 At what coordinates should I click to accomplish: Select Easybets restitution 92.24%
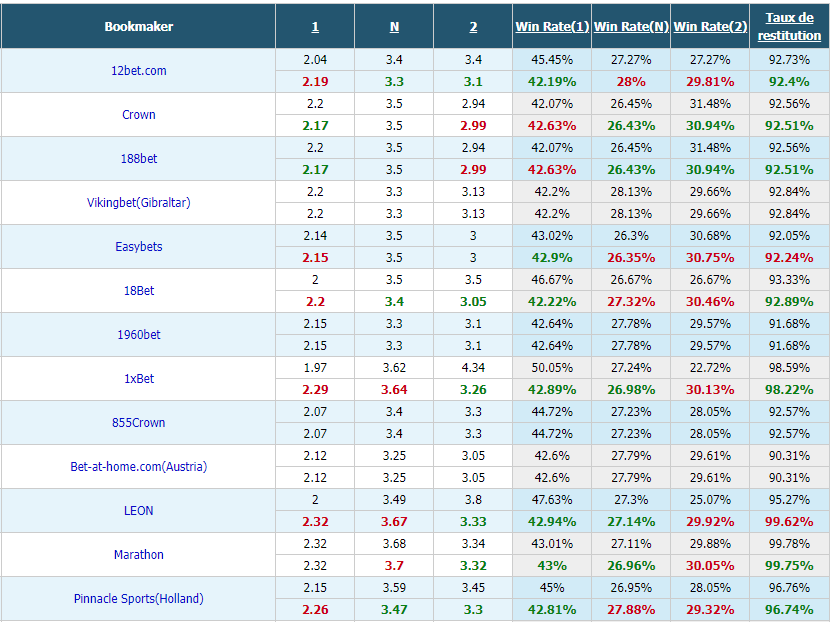789,257
